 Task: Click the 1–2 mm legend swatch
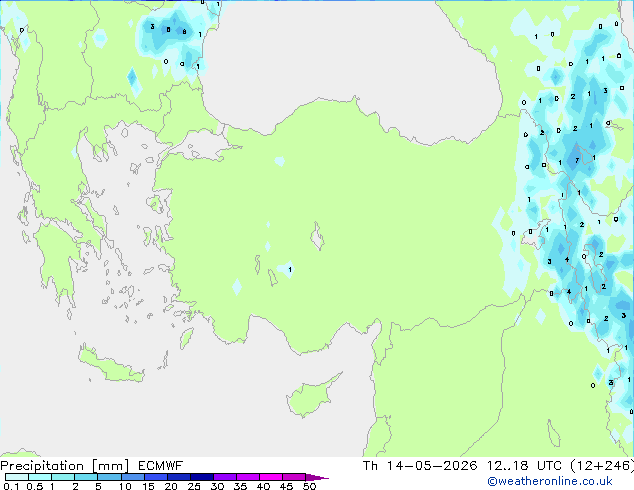63,477
